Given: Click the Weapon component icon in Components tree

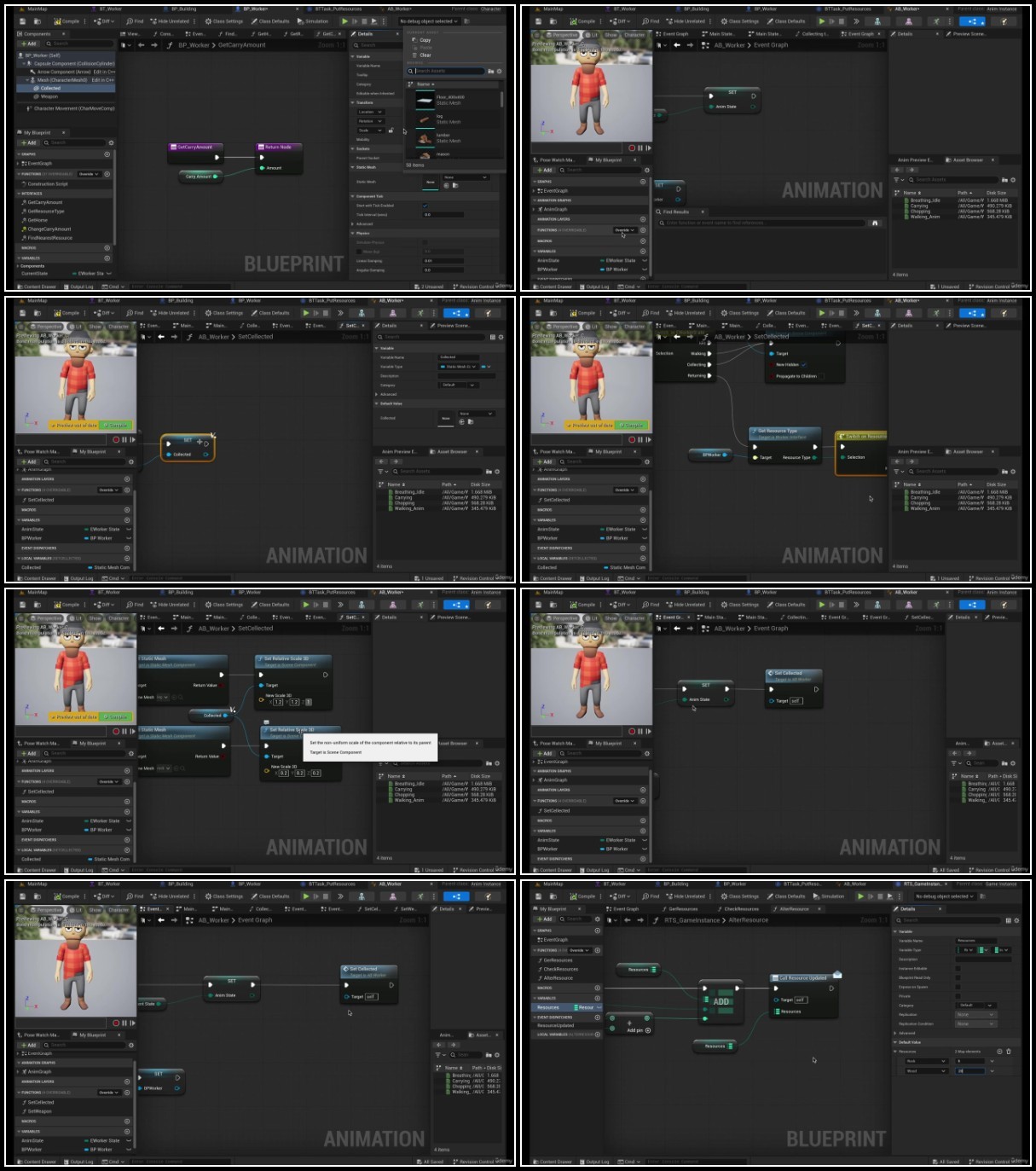Looking at the screenshot, I should coord(37,96).
